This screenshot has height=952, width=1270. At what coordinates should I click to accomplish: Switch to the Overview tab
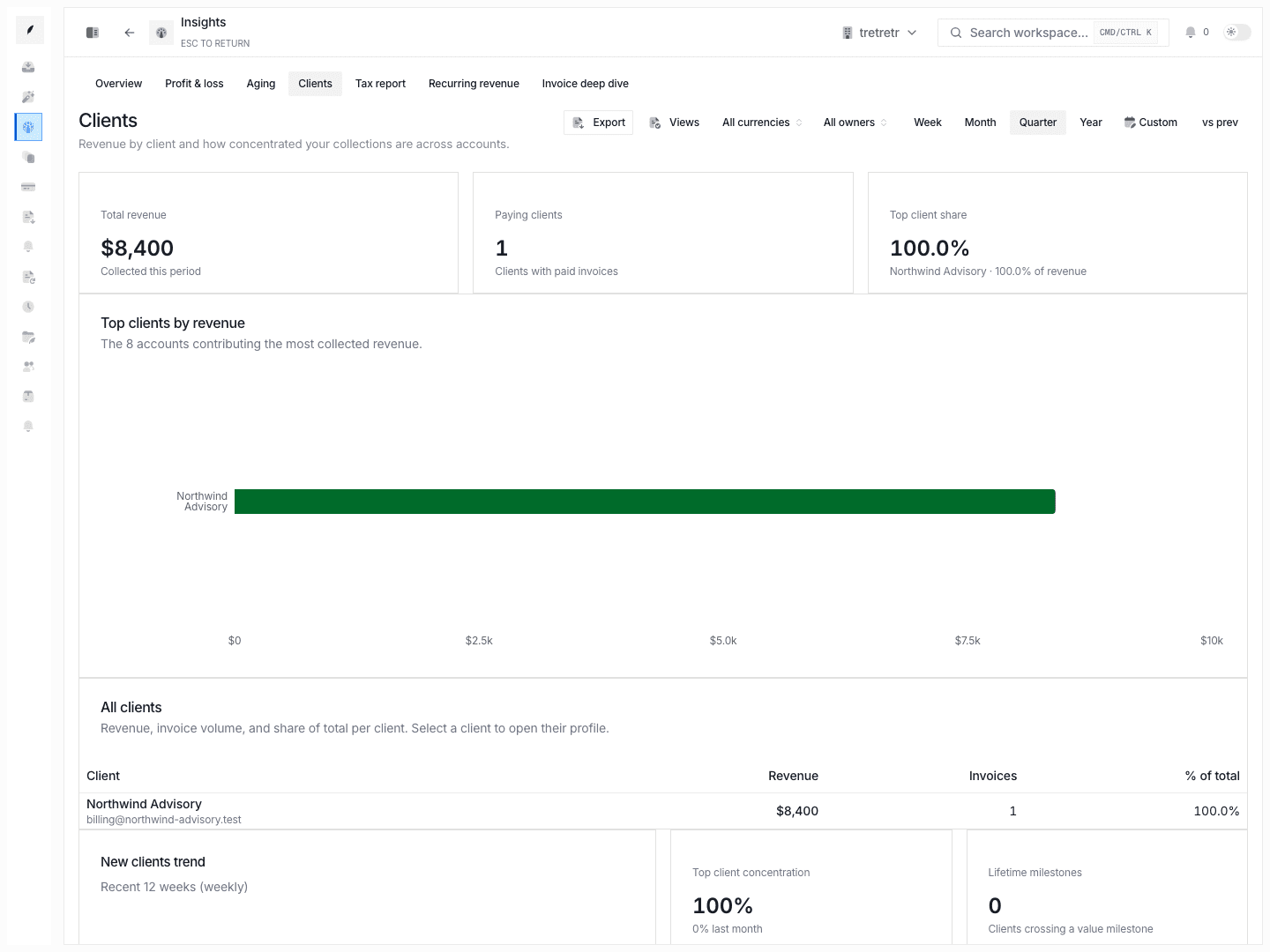[118, 84]
